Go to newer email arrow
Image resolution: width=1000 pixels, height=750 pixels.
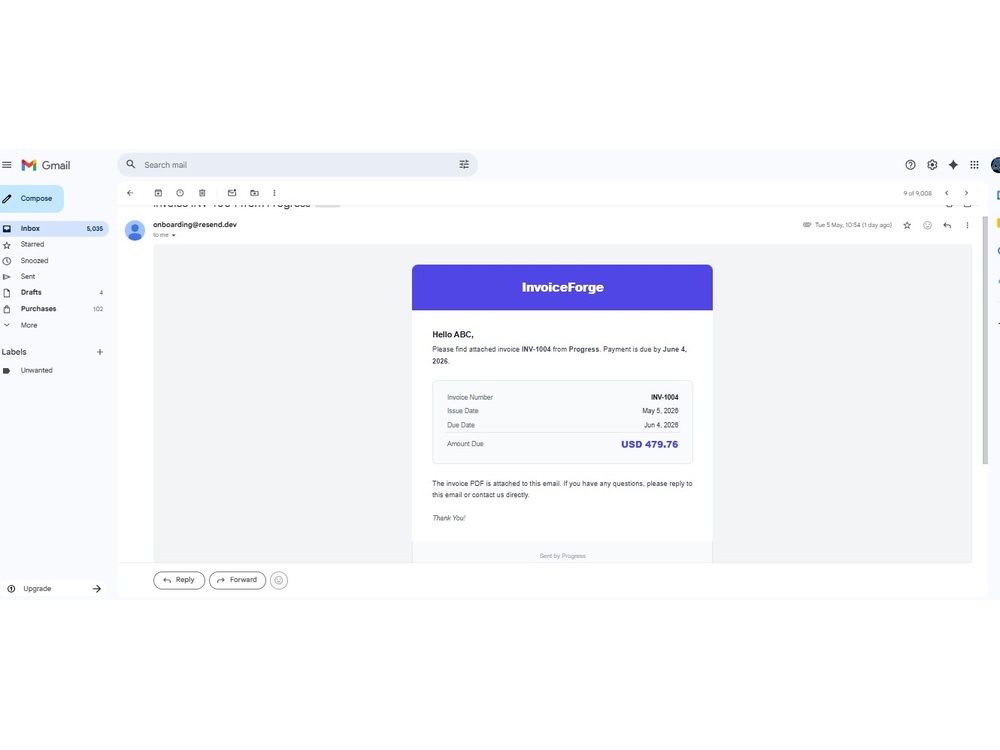click(946, 193)
